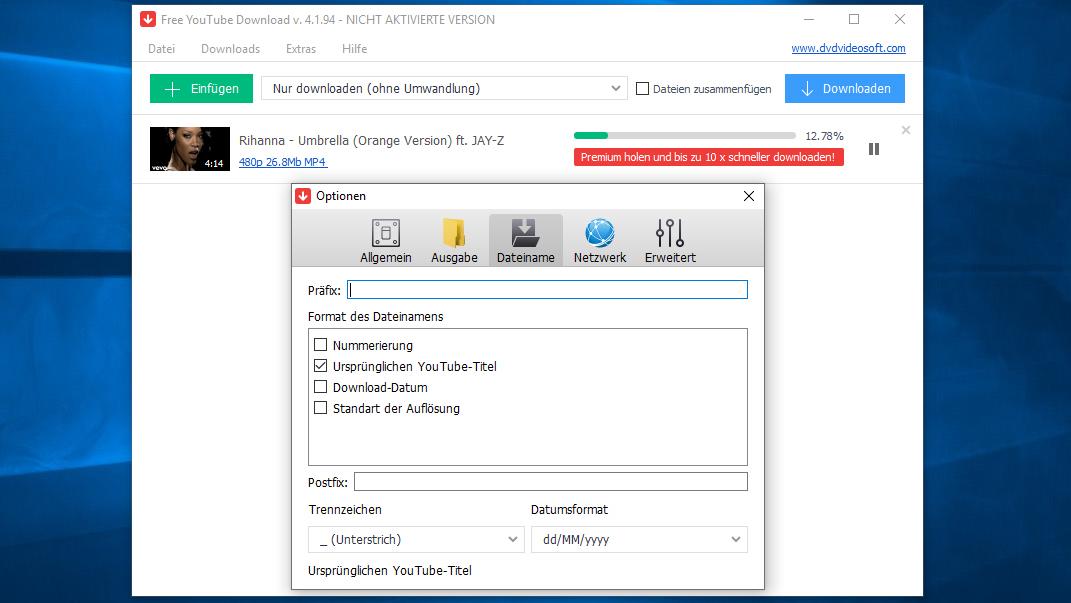Expand the Trennzeichen Unterstrich dropdown

click(416, 539)
